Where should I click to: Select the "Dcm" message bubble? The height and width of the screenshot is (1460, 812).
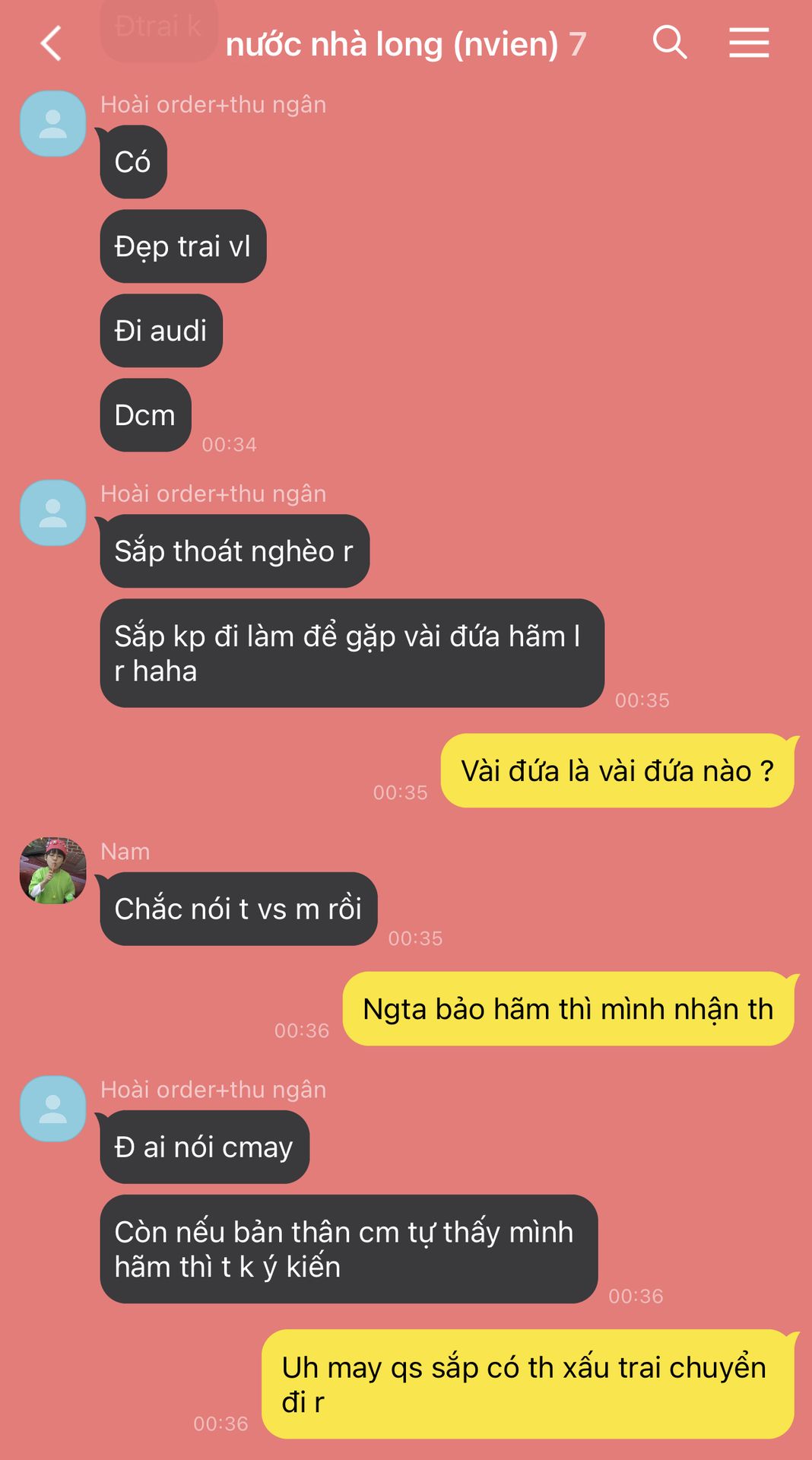click(x=145, y=415)
